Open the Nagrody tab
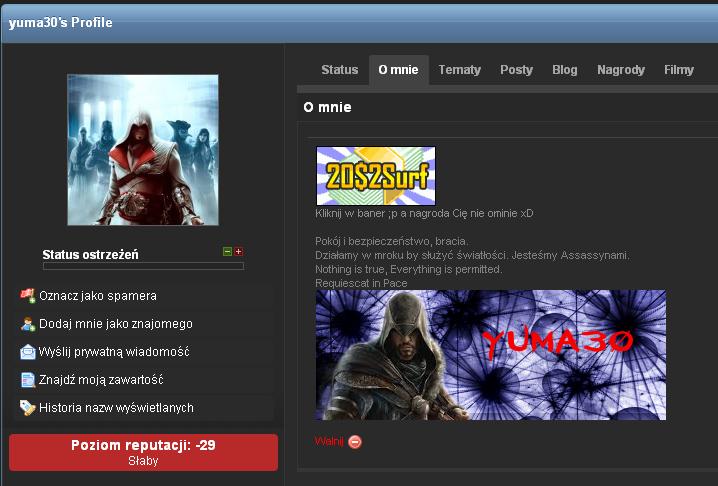 621,70
